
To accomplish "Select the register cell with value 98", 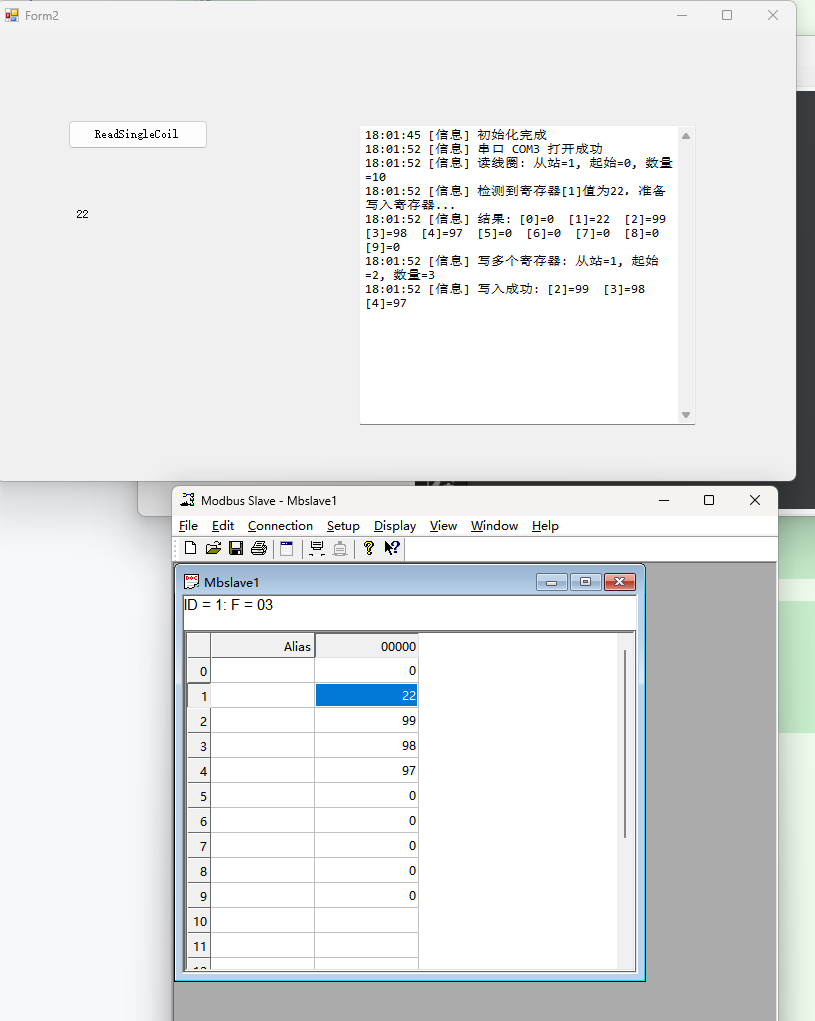I will point(366,746).
